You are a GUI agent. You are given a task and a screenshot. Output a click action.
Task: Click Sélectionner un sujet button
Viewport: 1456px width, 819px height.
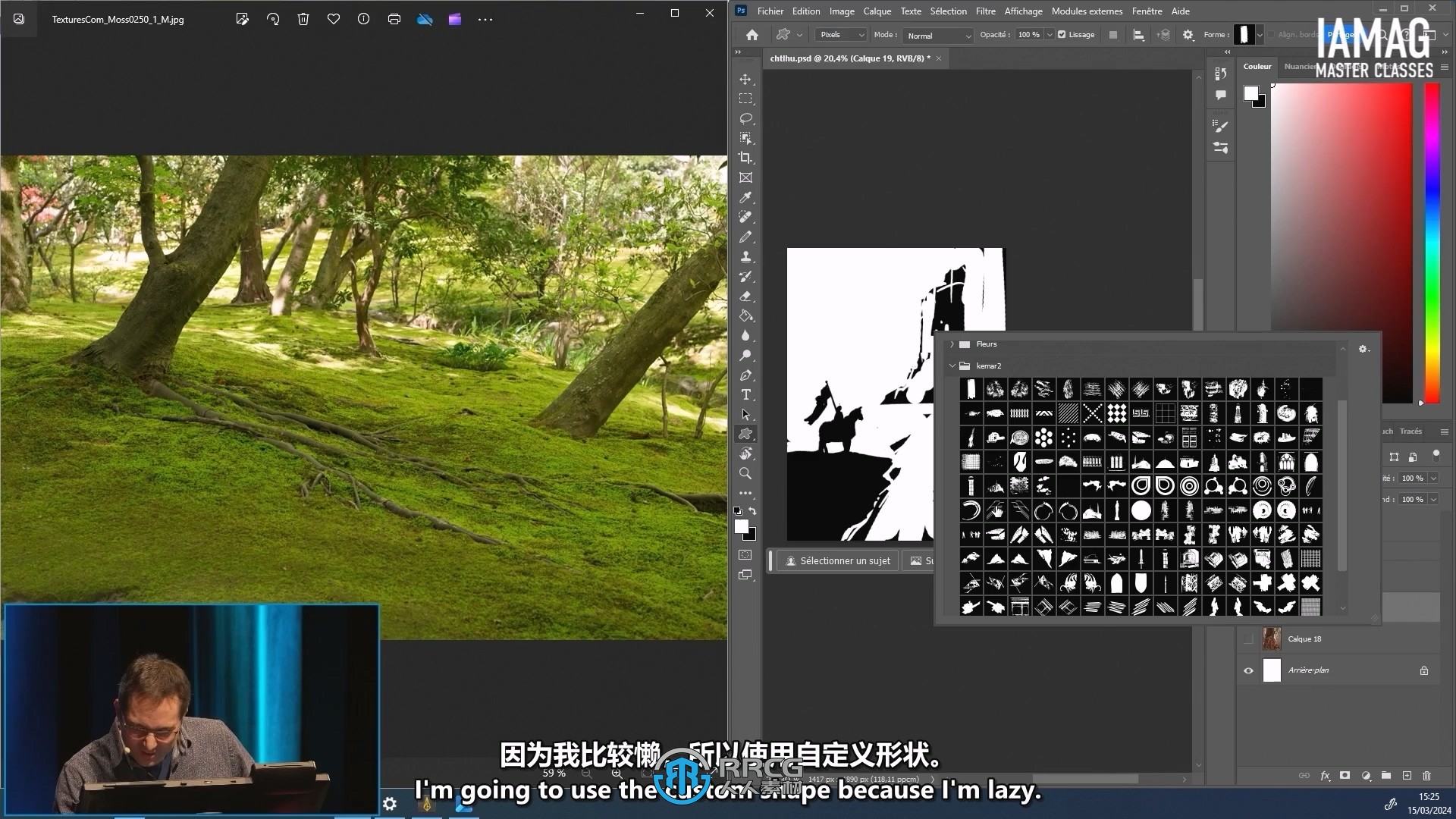pos(837,561)
